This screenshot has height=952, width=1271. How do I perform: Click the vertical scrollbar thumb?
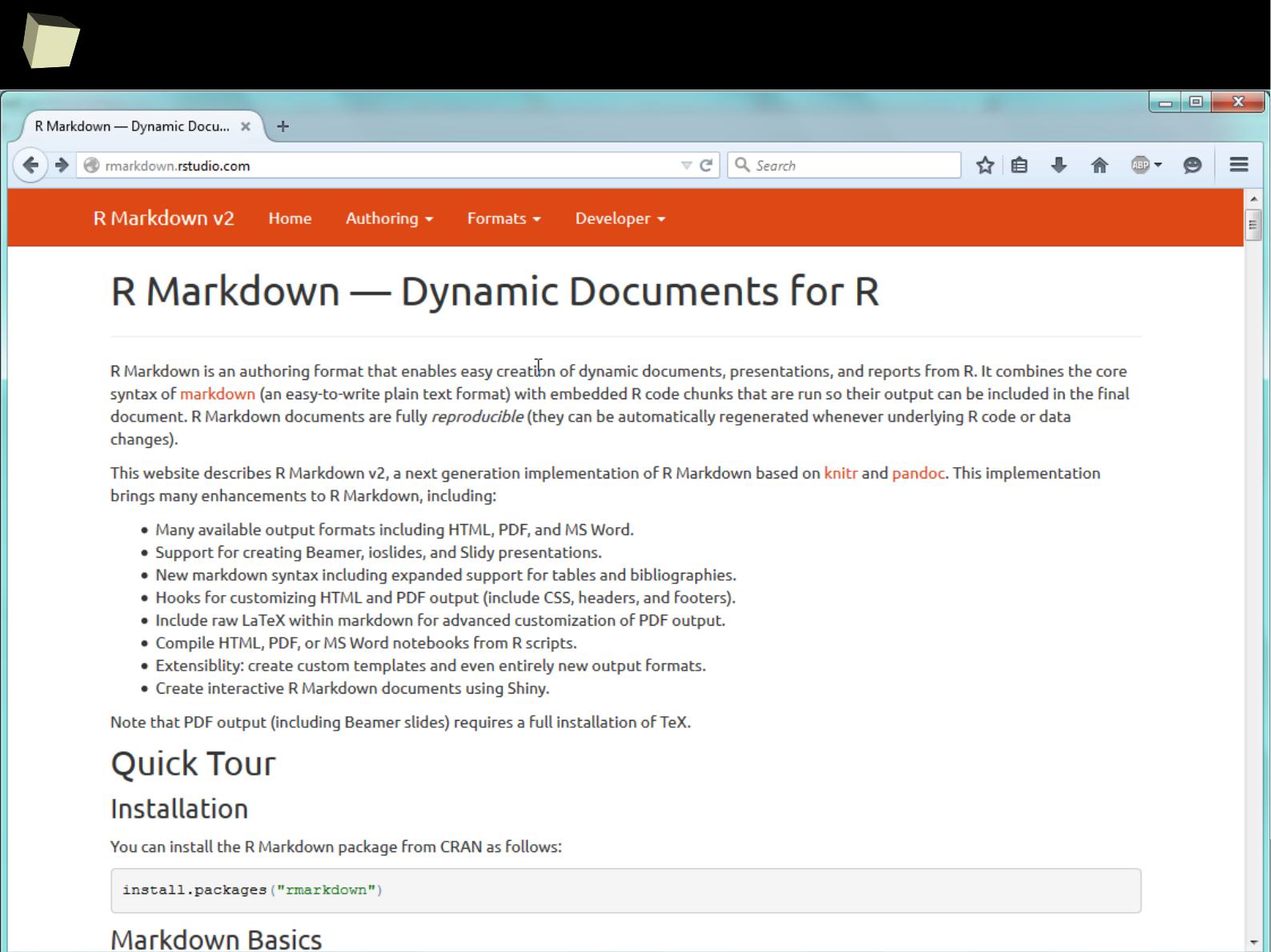pos(1253,225)
